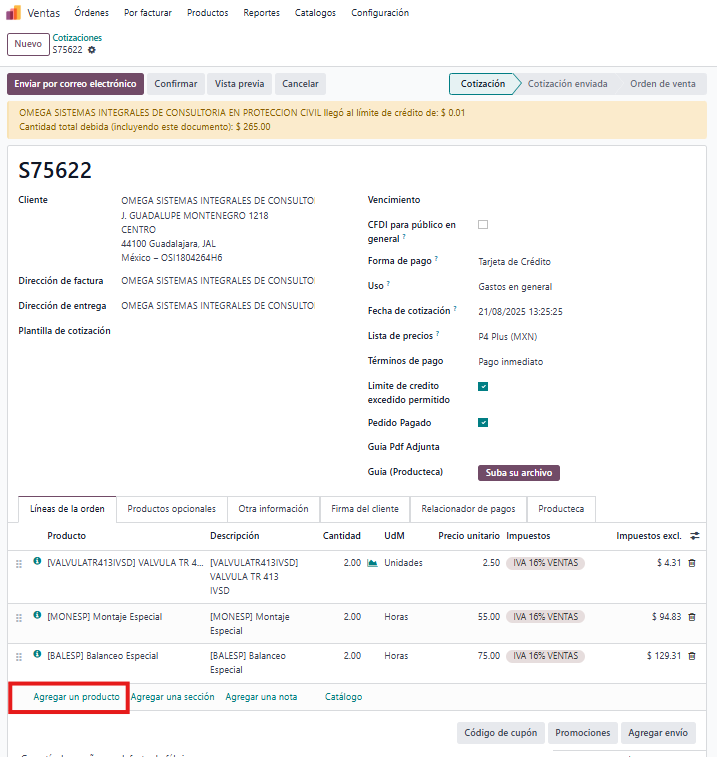Expand the Términos de pago field
This screenshot has width=717, height=757.
pos(560,361)
